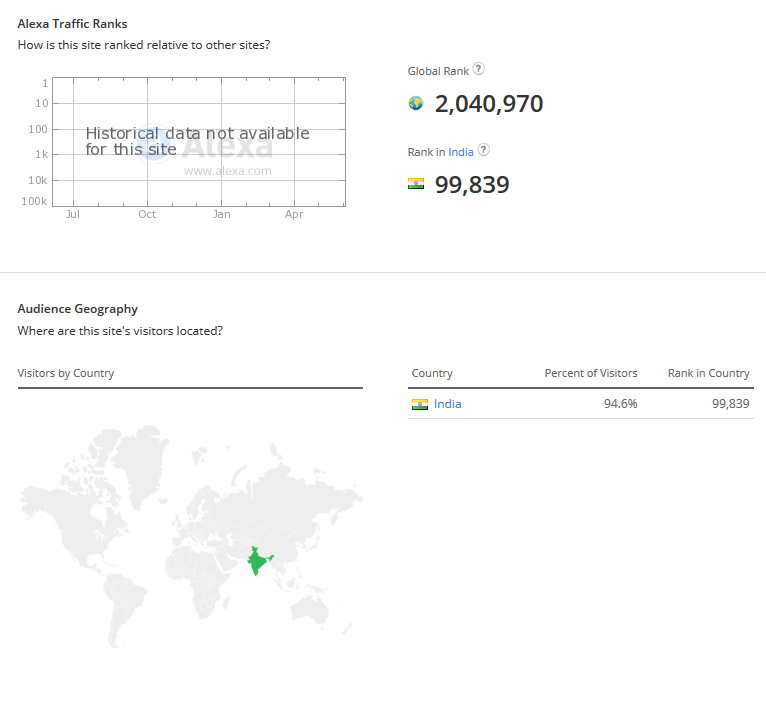Click the Visitors by Country label

pyautogui.click(x=65, y=373)
